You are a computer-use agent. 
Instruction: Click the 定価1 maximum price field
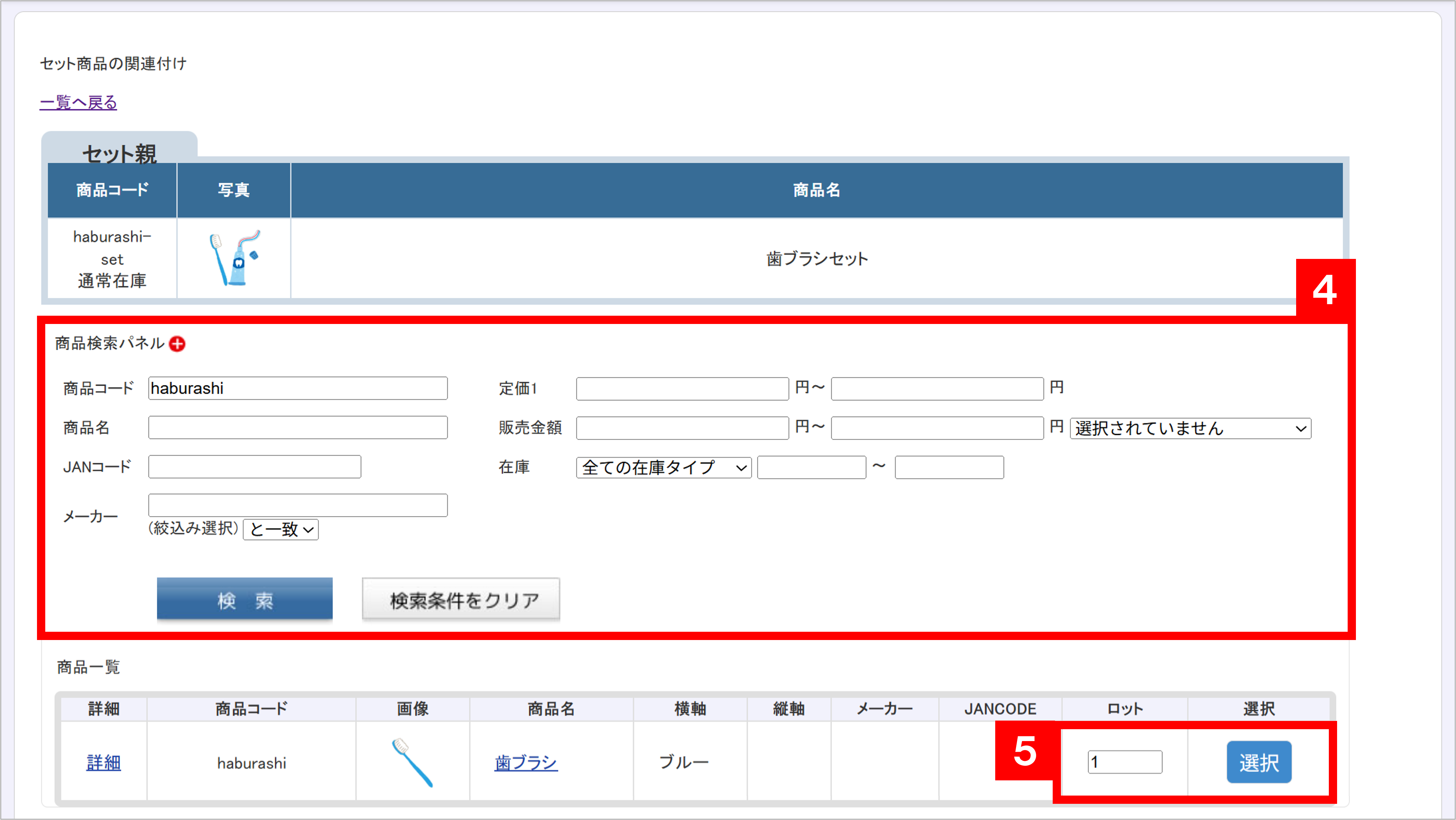tap(937, 389)
